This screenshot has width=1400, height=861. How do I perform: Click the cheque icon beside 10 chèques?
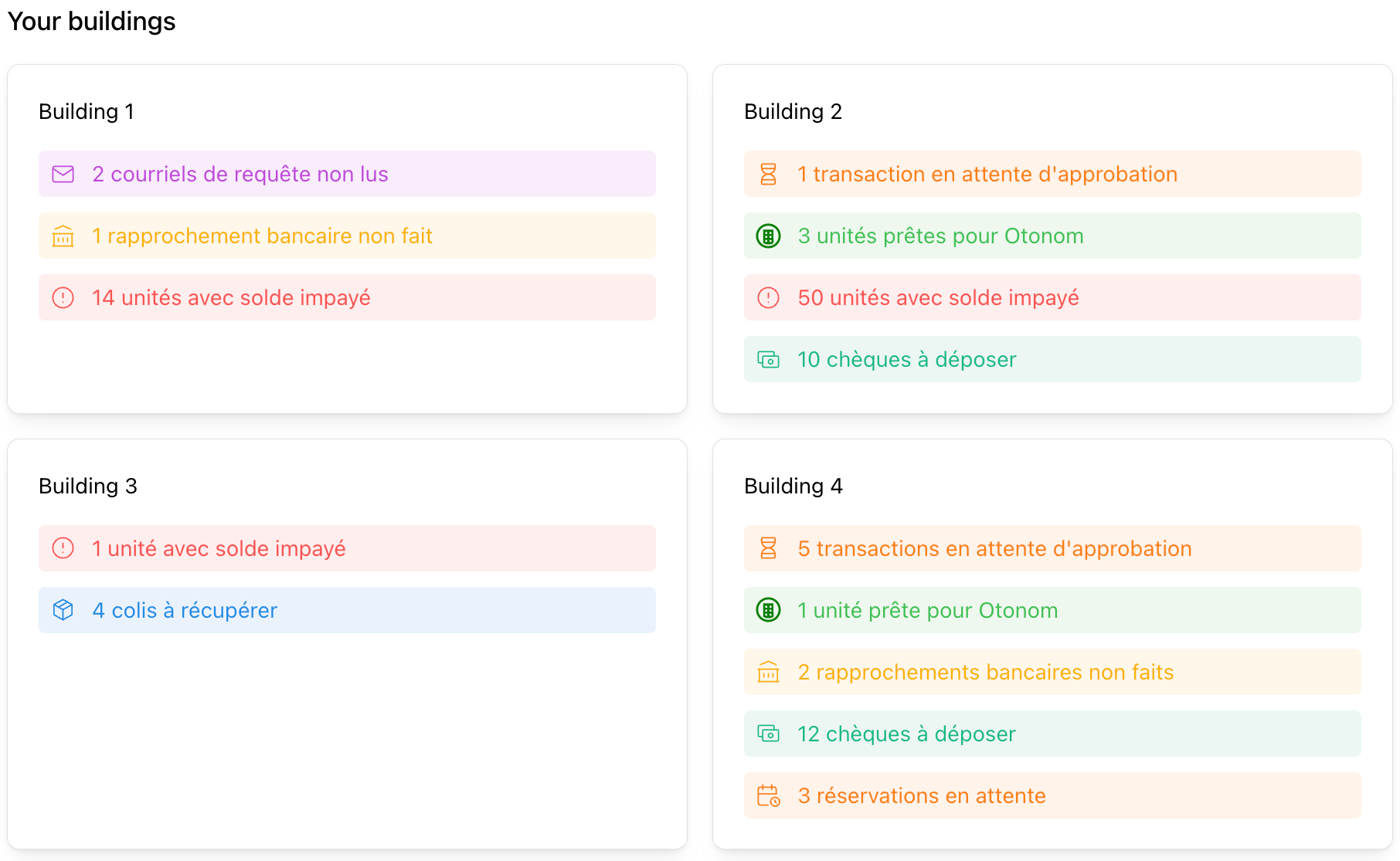click(x=768, y=360)
